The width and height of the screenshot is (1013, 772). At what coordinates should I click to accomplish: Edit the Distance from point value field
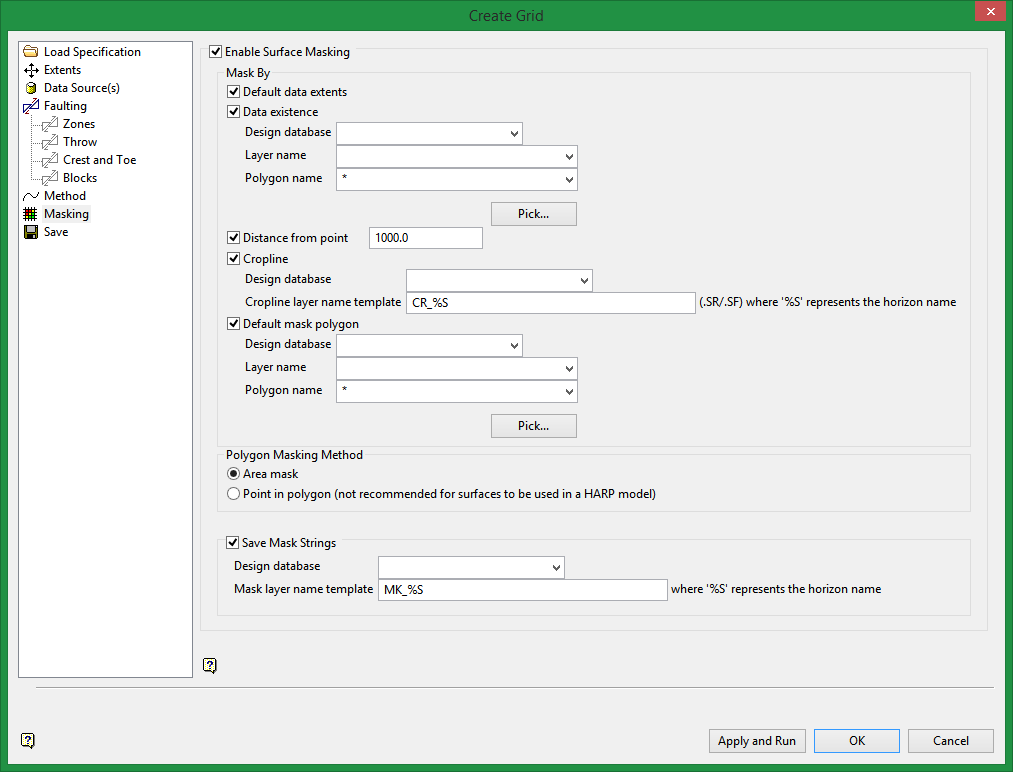click(x=425, y=237)
